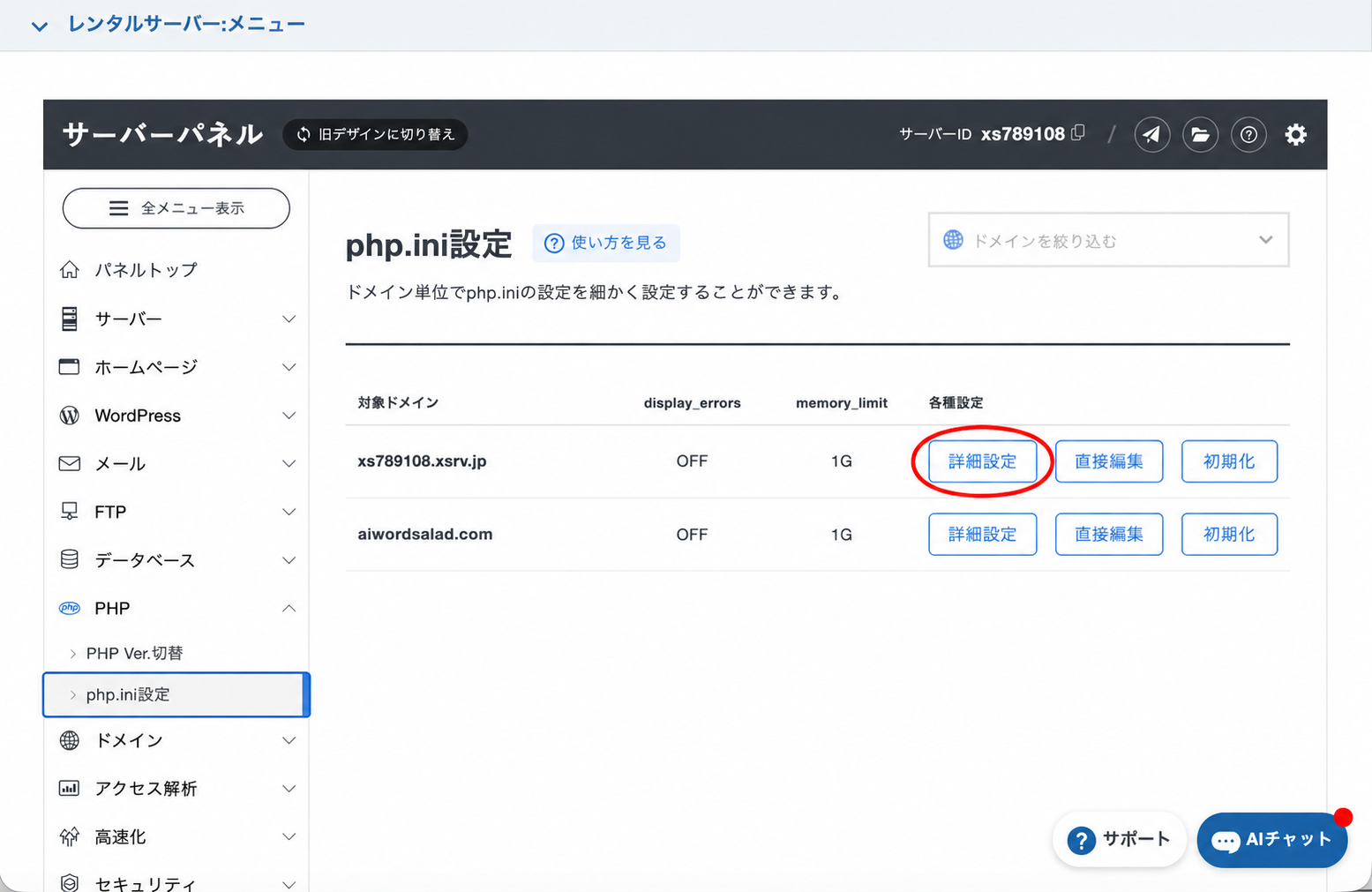The width and height of the screenshot is (1372, 892).
Task: Expand the 高速化 menu chevron
Action: tap(289, 836)
